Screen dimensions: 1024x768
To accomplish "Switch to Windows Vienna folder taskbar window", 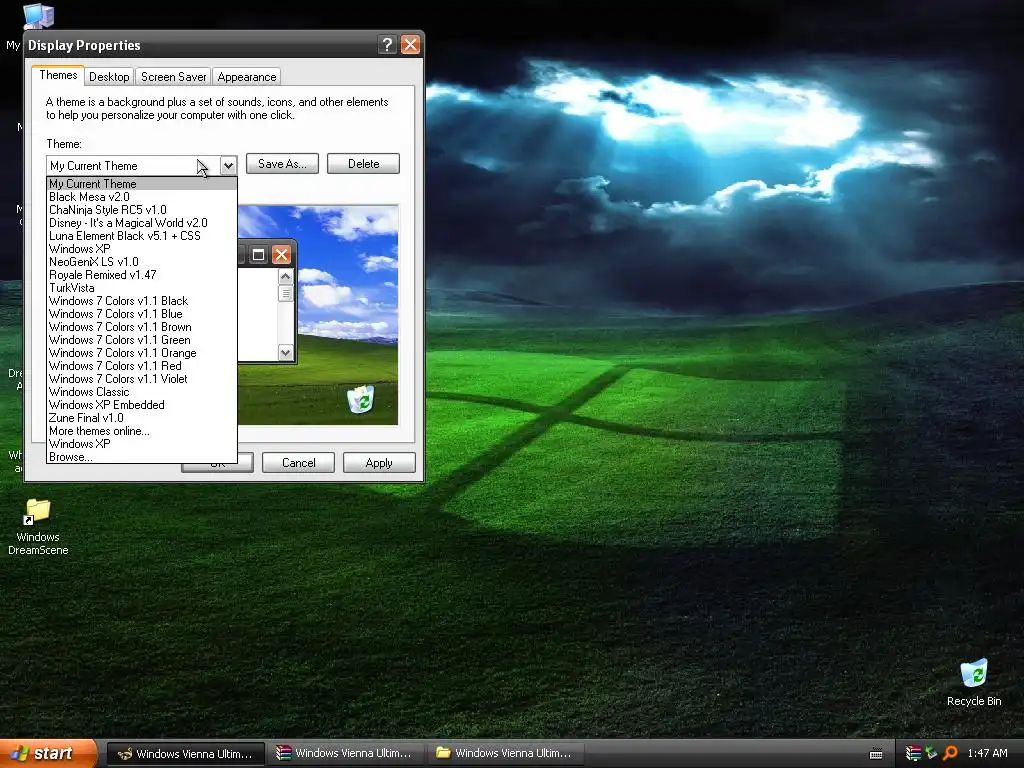I will tap(504, 753).
